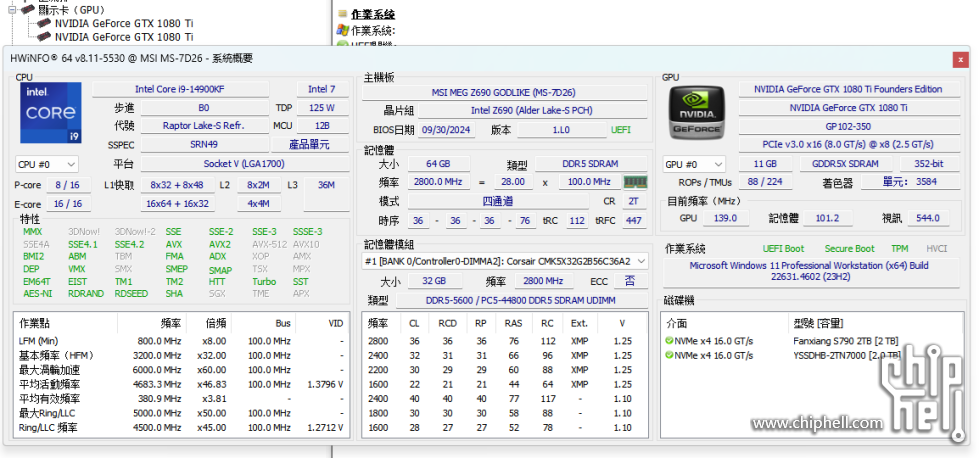
Task: Click the Intel Z690 chipset field
Action: 532,110
